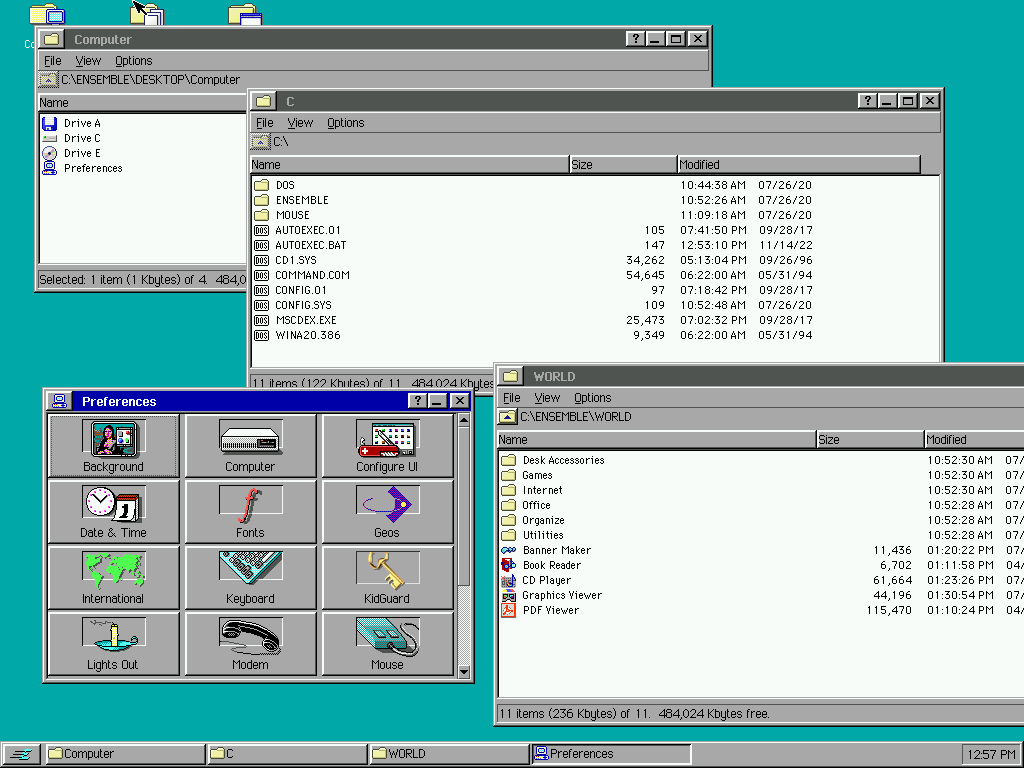Select the Keyboard preferences icon
Viewport: 1024px width, 768px height.
point(249,577)
